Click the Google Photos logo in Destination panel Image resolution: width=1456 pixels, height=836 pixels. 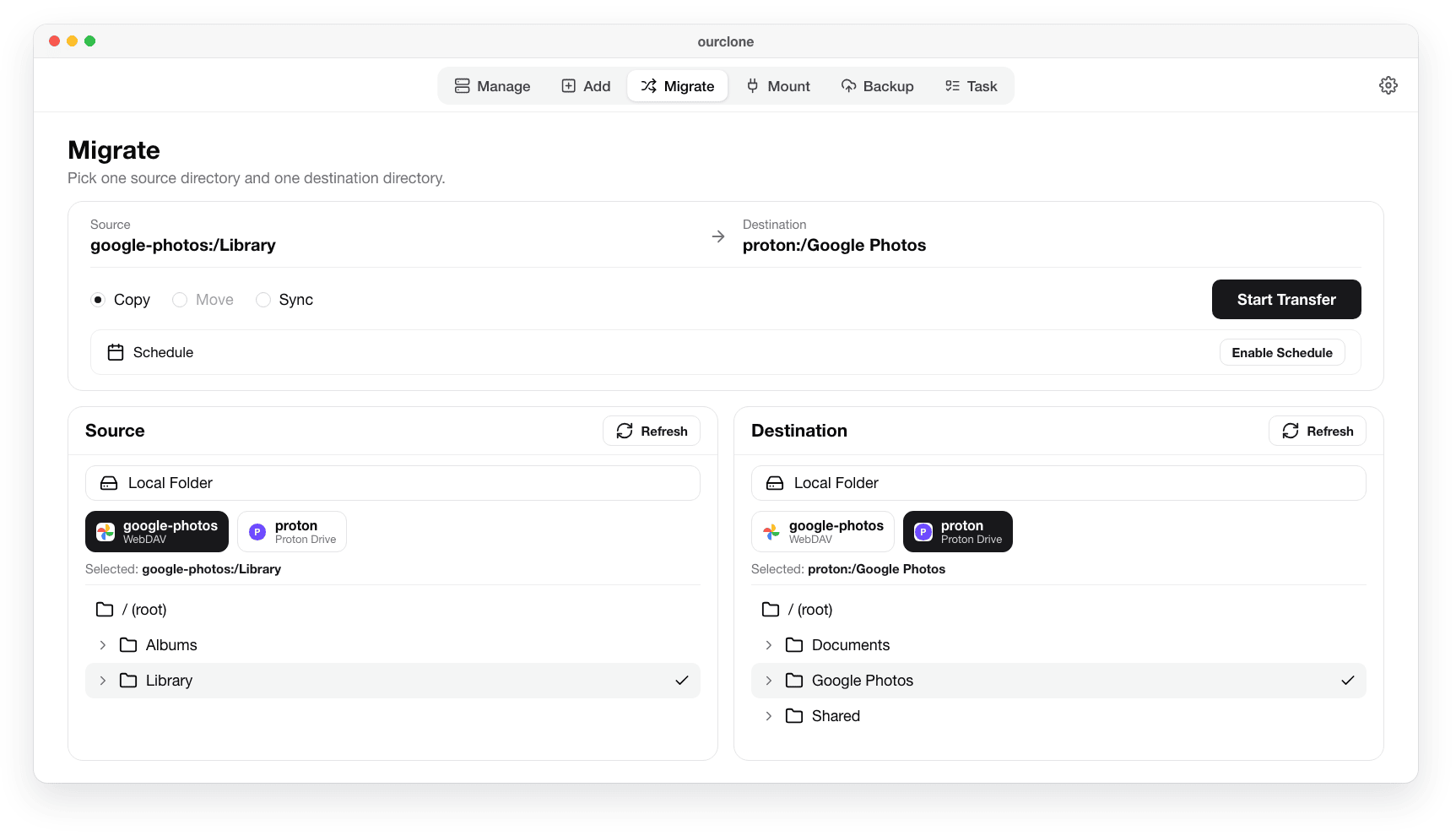tap(771, 532)
